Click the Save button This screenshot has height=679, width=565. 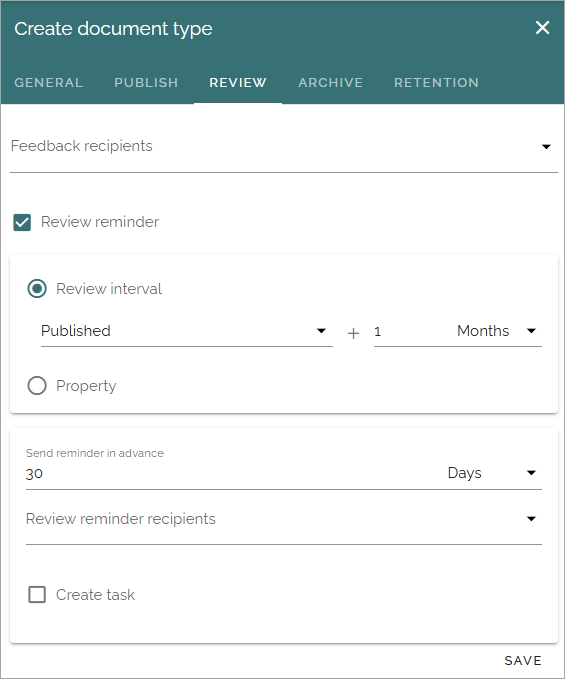523,660
